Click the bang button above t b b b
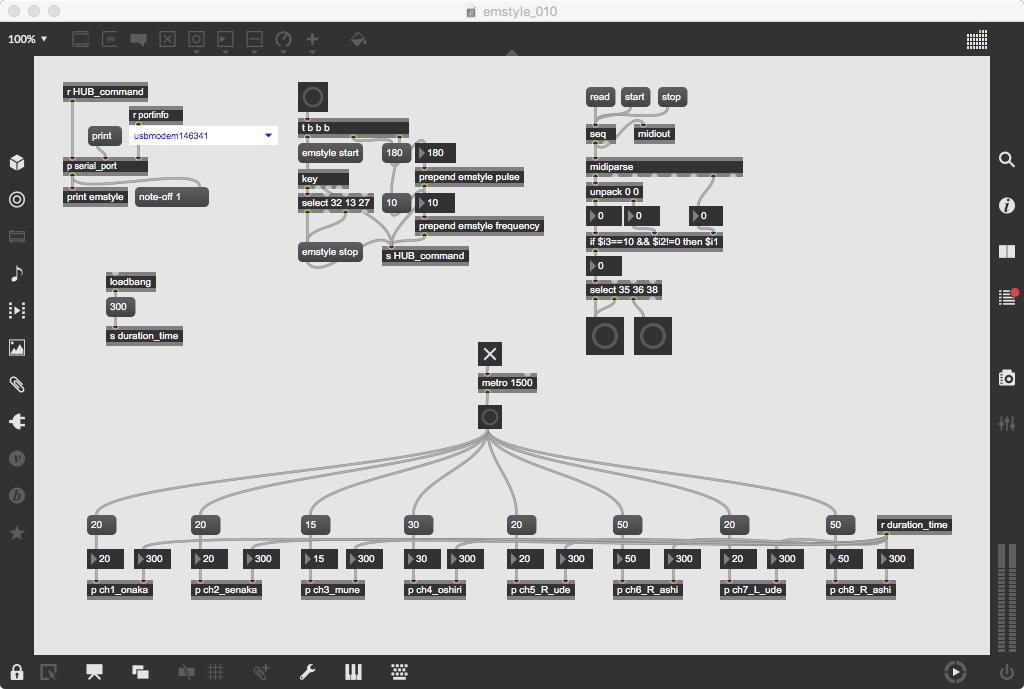The width and height of the screenshot is (1024, 689). pyautogui.click(x=313, y=97)
